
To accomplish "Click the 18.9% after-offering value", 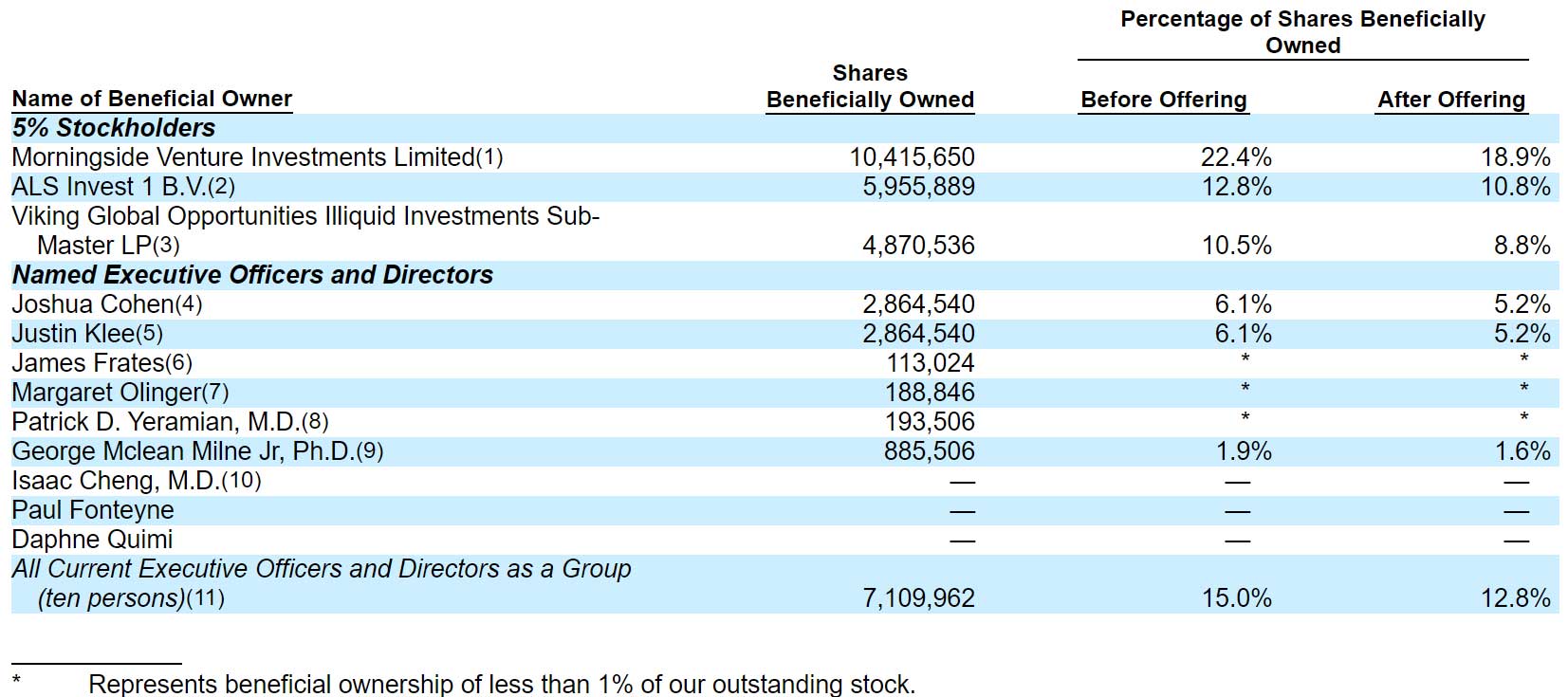I will [x=1516, y=157].
